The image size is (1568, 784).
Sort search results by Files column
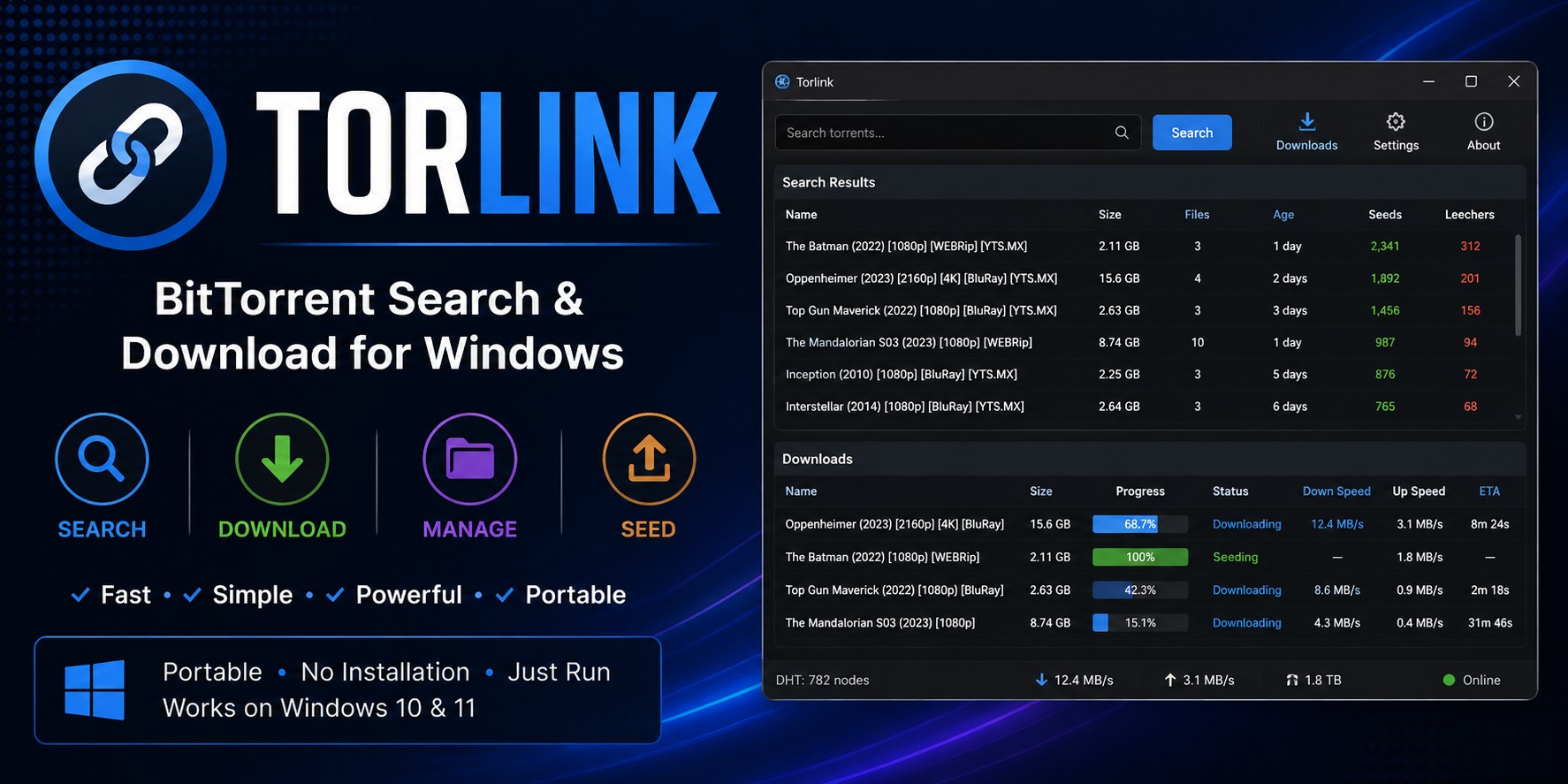(x=1197, y=215)
